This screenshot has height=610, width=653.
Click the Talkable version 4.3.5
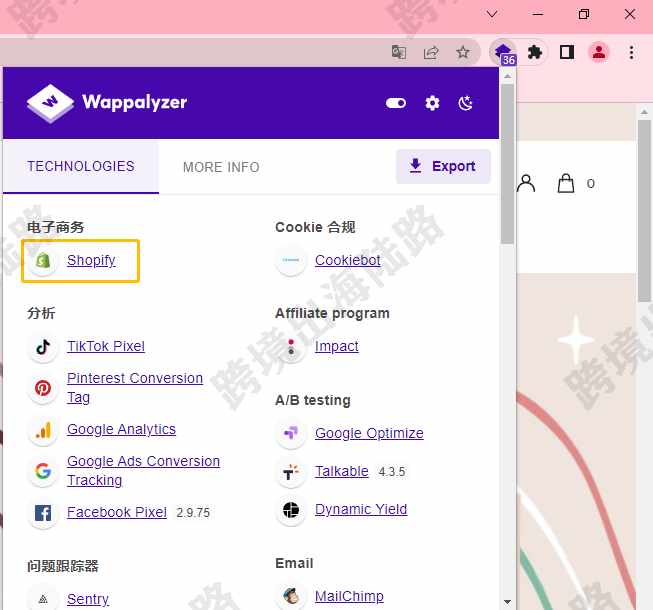click(392, 472)
